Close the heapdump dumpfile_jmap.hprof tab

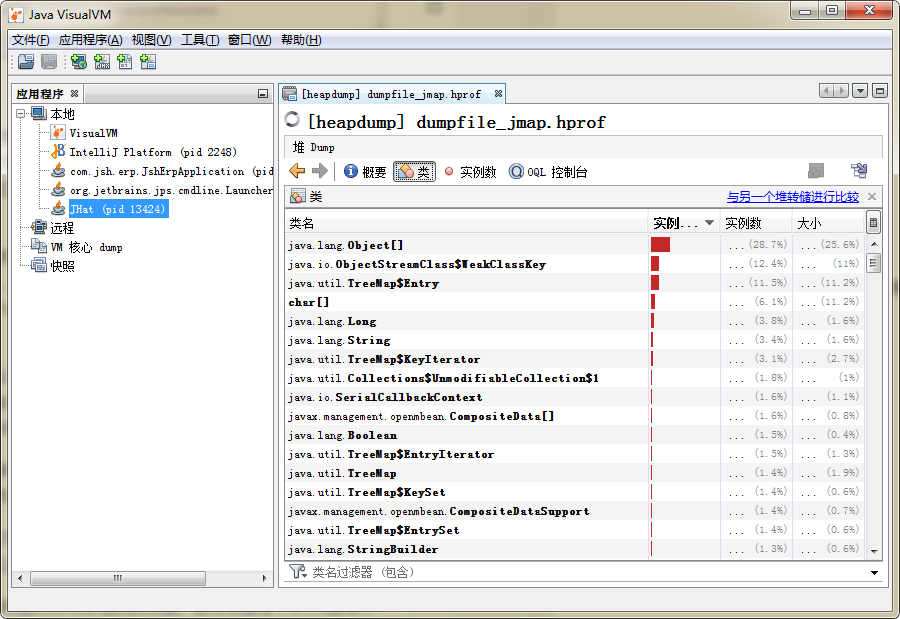498,93
